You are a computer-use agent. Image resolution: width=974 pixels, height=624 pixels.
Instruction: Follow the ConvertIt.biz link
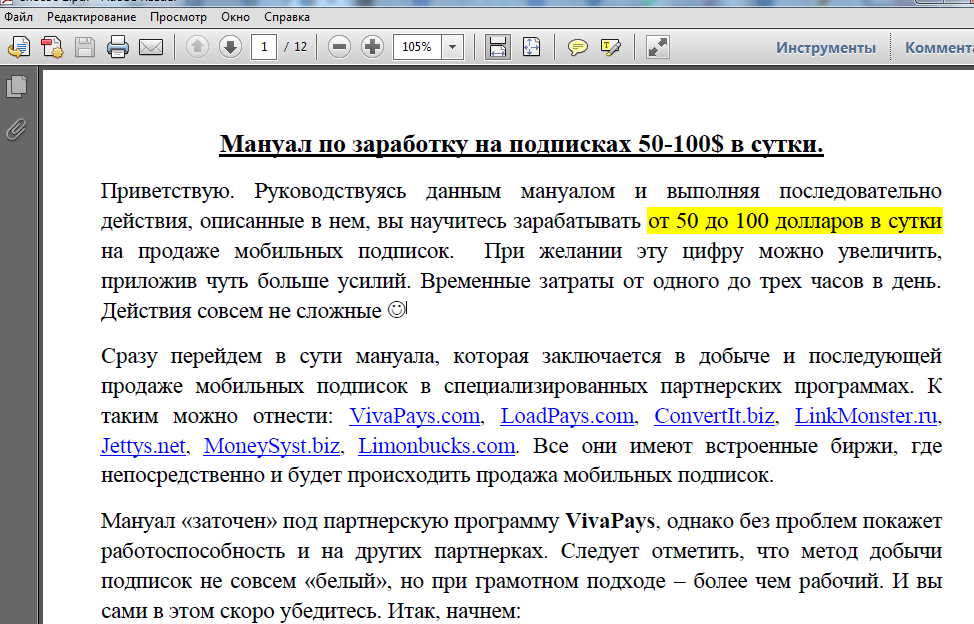(714, 415)
